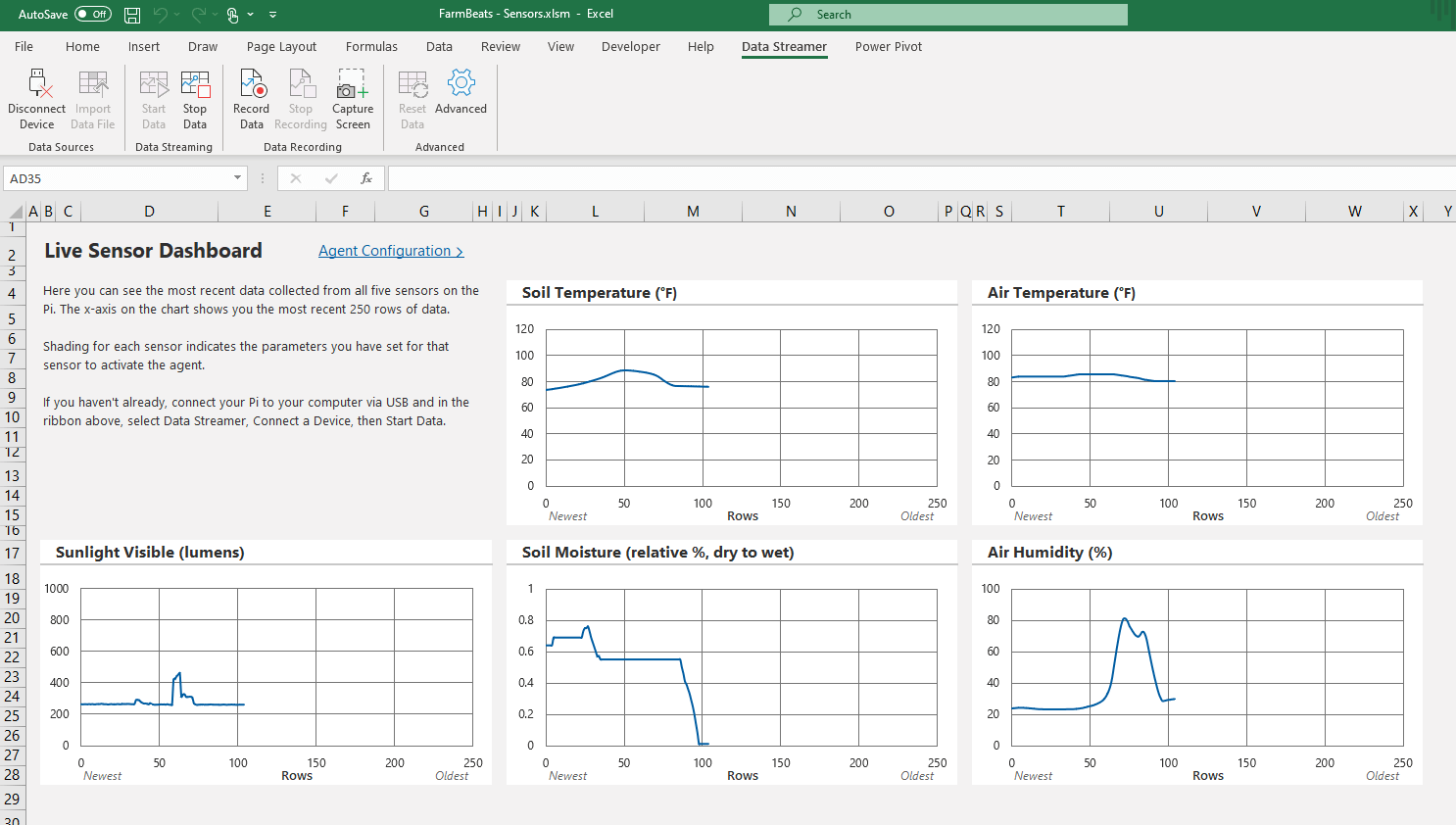This screenshot has width=1456, height=825.
Task: Open Customize Quick Access Toolbar dropdown
Action: click(272, 15)
